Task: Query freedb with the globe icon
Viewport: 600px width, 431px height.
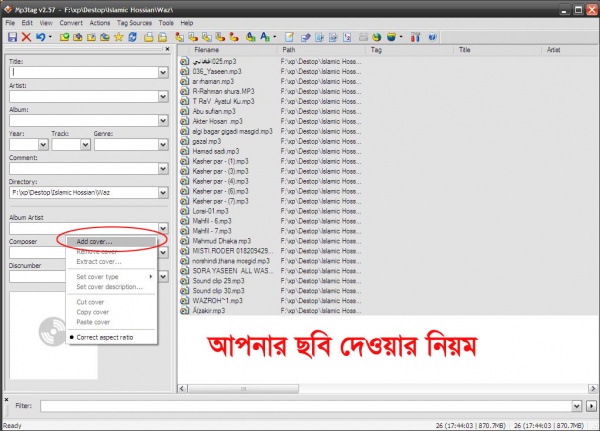Action: [x=377, y=37]
